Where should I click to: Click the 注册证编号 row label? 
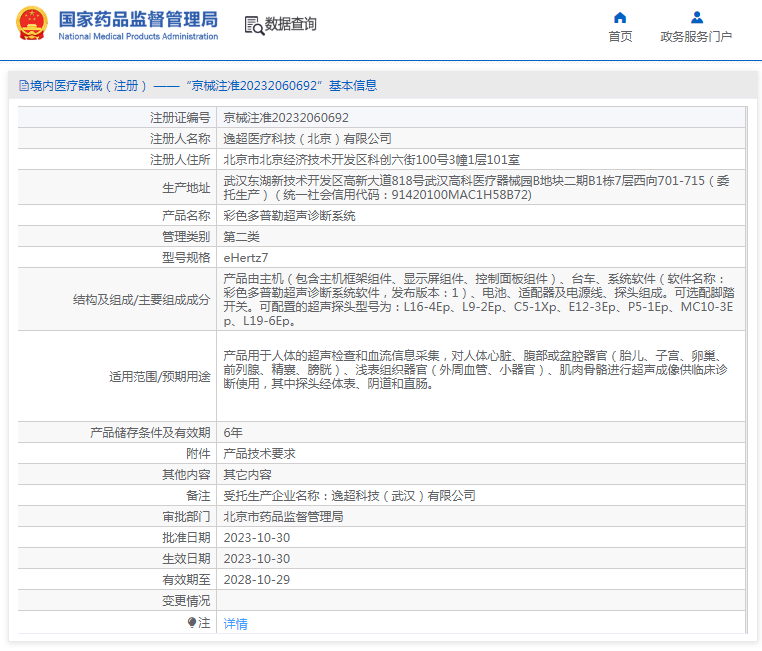(180, 118)
